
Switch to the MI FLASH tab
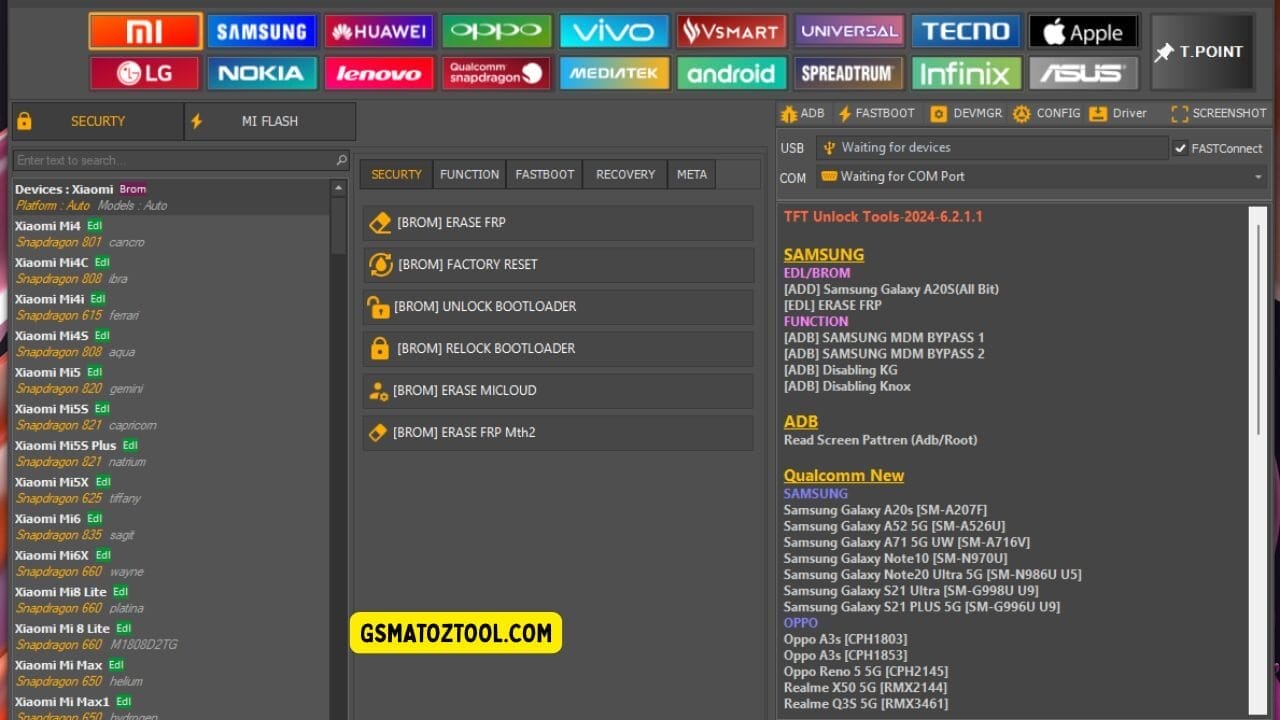click(269, 120)
